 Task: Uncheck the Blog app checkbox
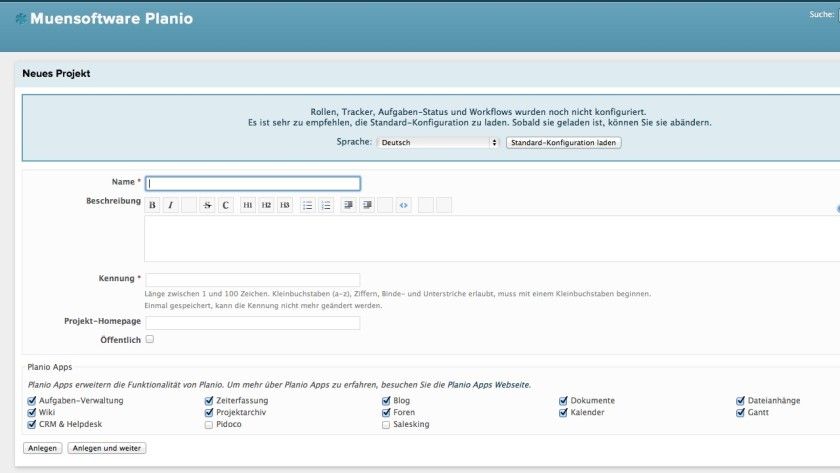[x=386, y=401]
